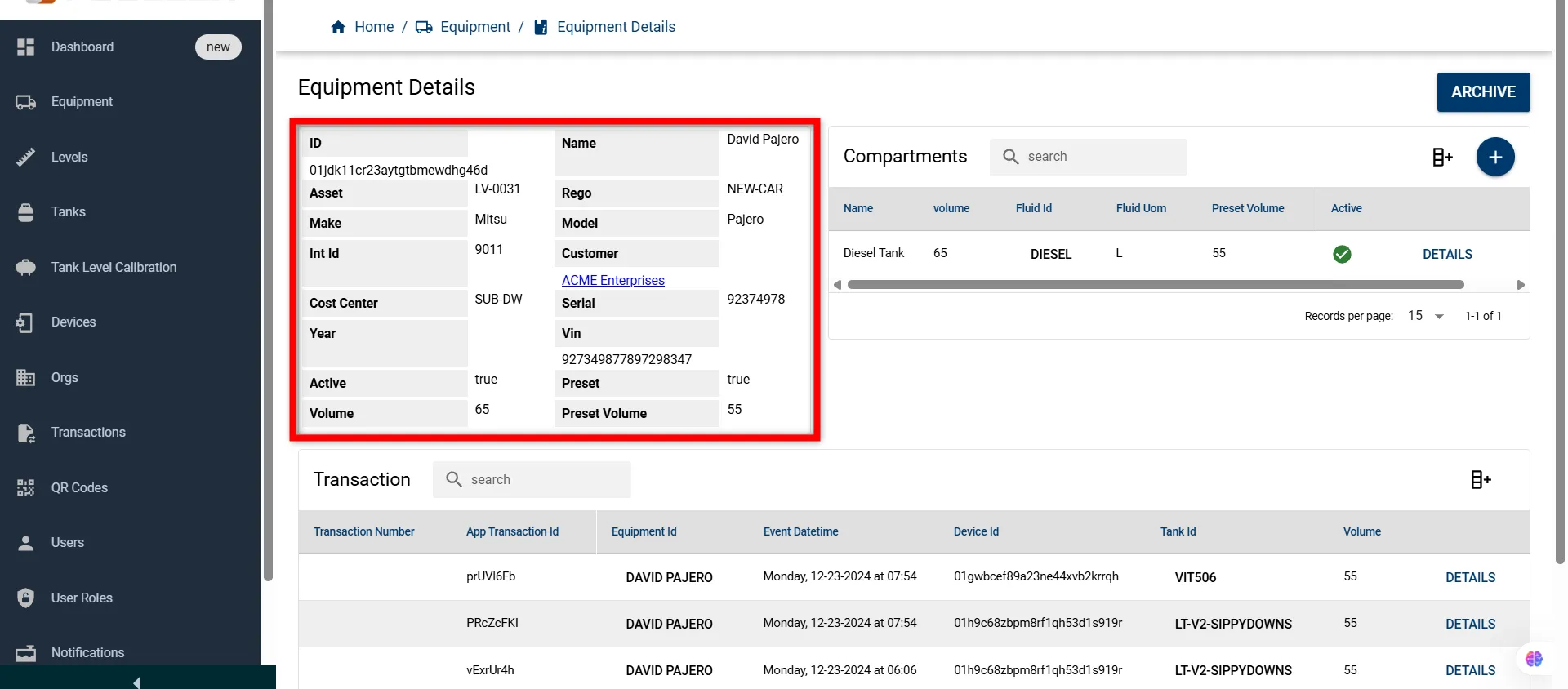Click the Transaction column settings icon

pyautogui.click(x=1481, y=480)
